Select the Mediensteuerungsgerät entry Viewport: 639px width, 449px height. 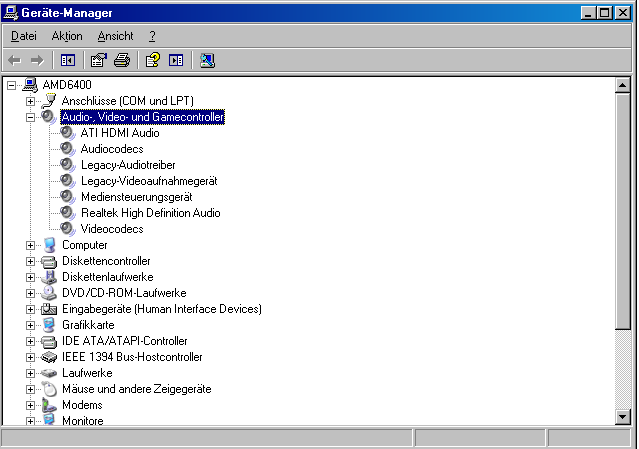click(x=137, y=197)
